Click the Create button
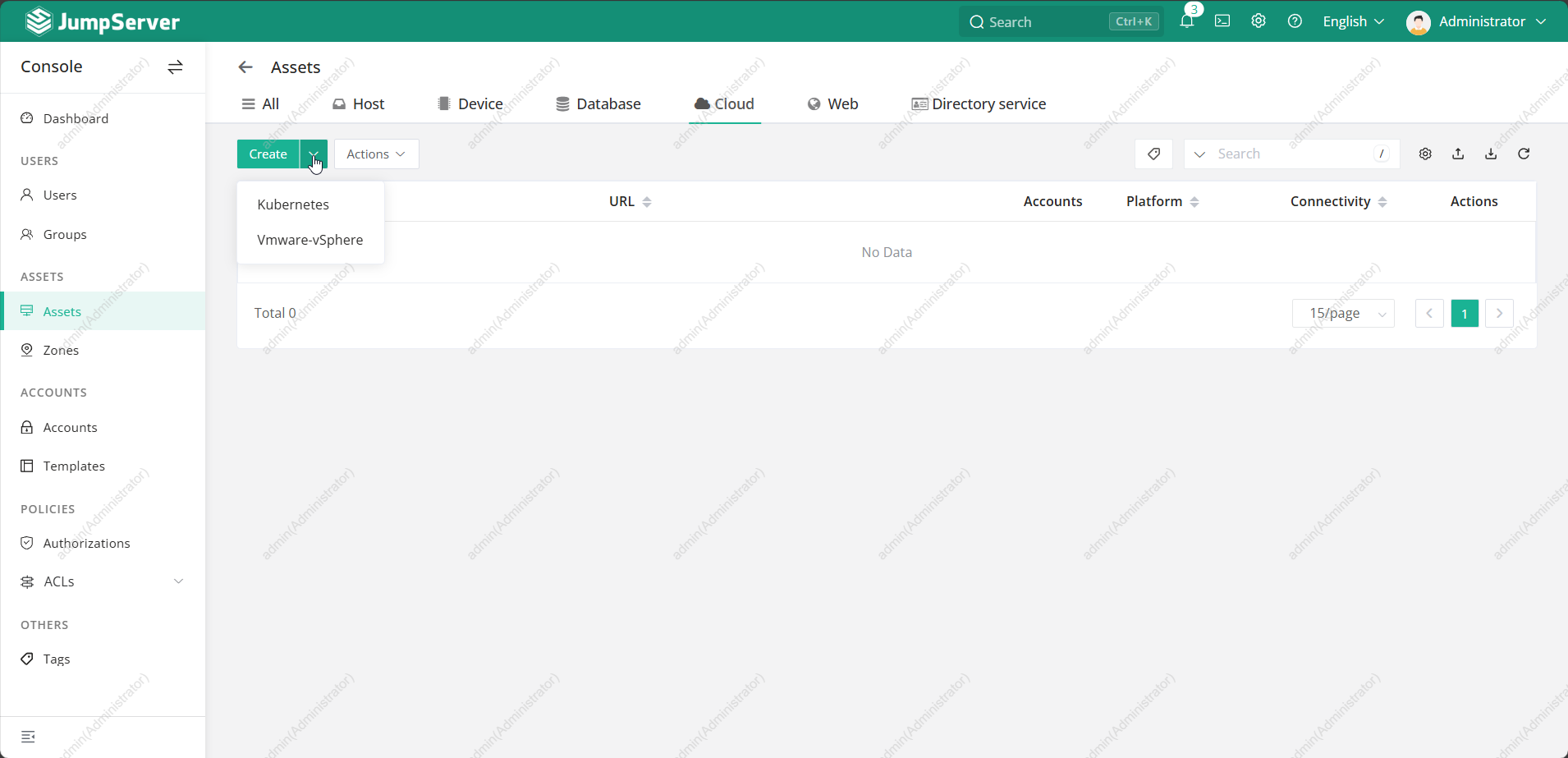1568x758 pixels. point(268,154)
